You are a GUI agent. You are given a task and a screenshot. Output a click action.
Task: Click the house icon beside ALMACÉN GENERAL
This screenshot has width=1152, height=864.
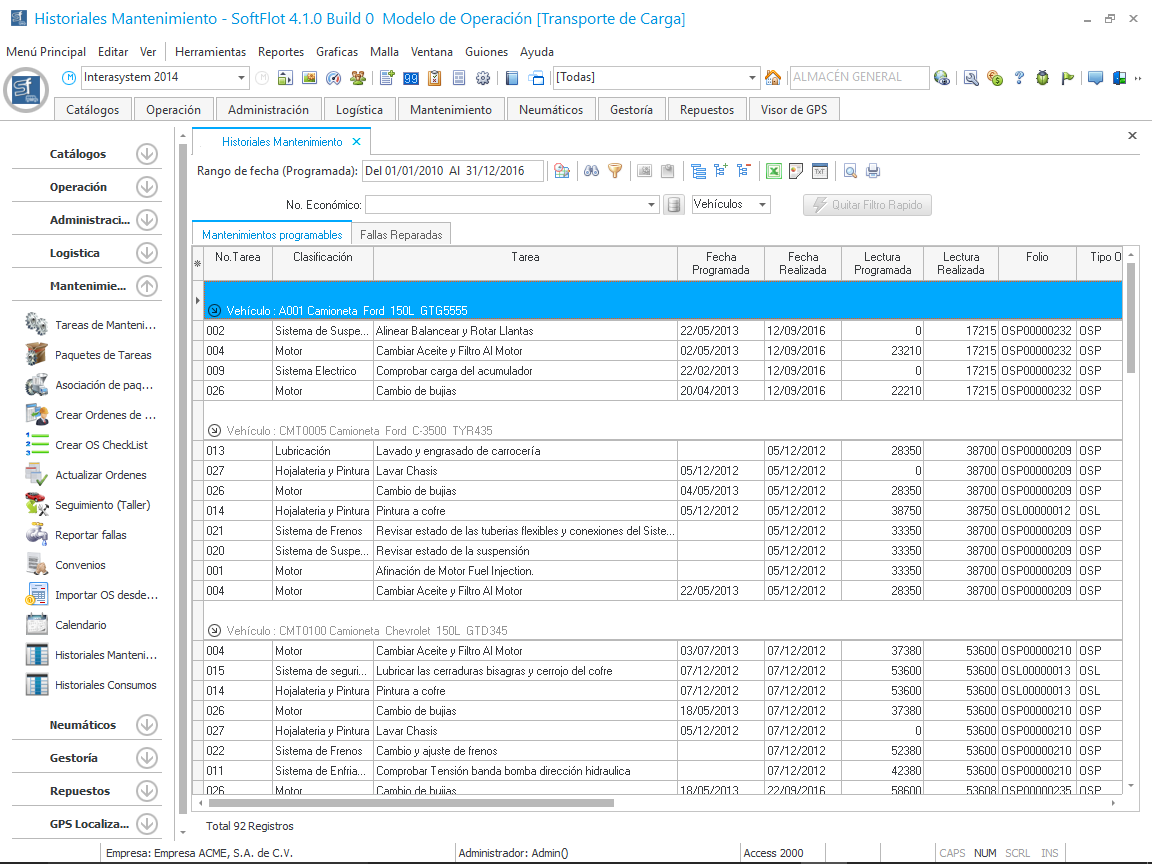click(773, 78)
